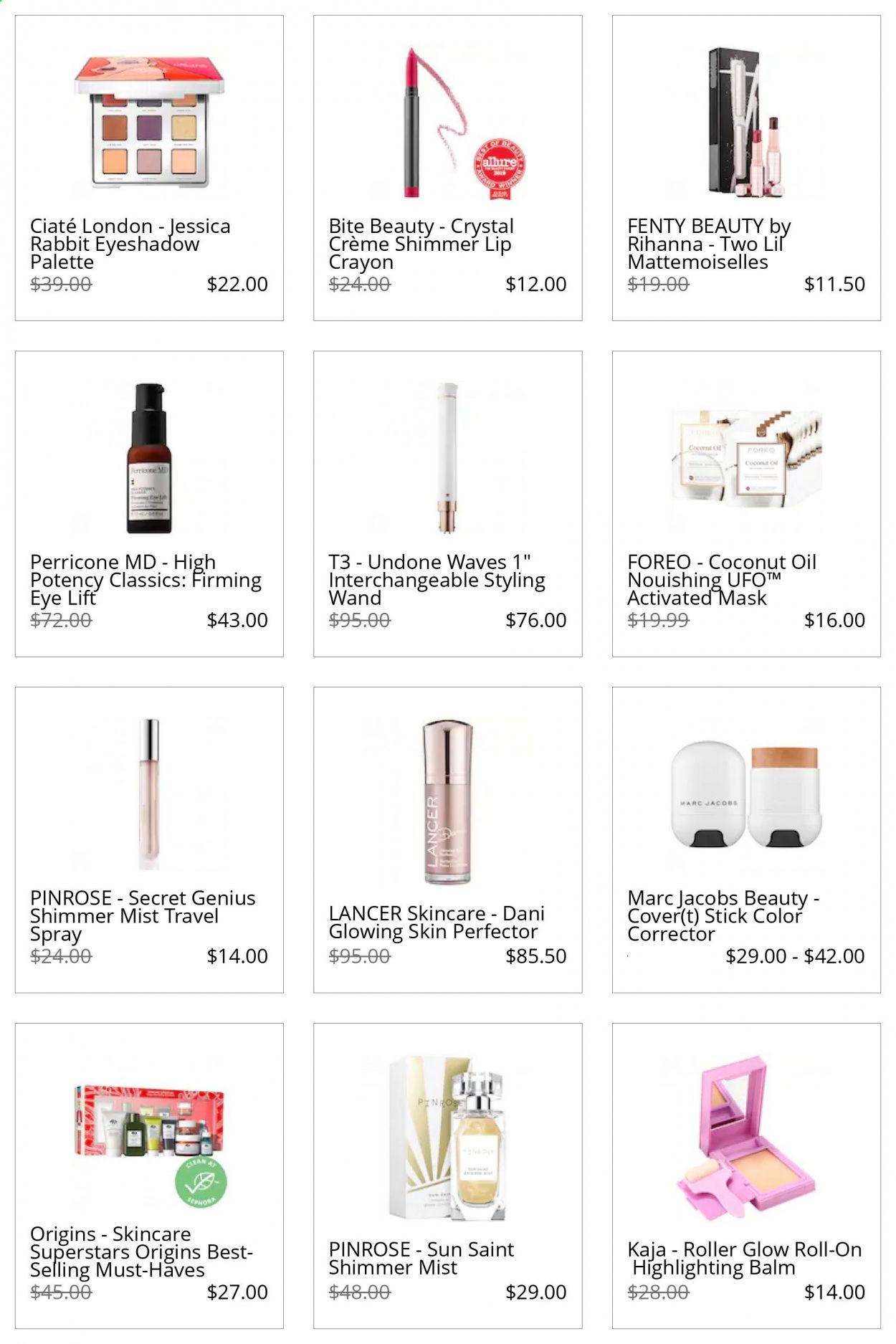Image resolution: width=896 pixels, height=1344 pixels.
Task: Click the Bite Beauty Crystal Crème title link
Action: click(x=421, y=244)
